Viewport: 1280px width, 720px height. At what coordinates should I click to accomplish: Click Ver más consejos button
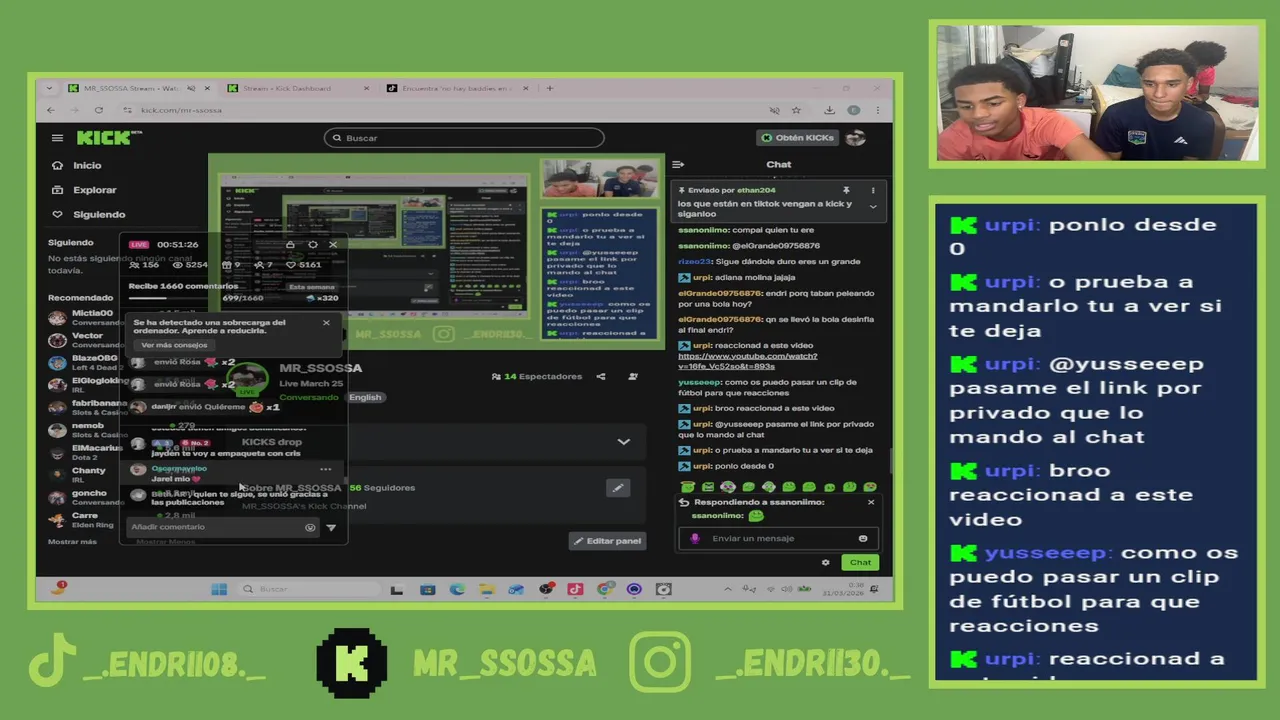pos(174,345)
